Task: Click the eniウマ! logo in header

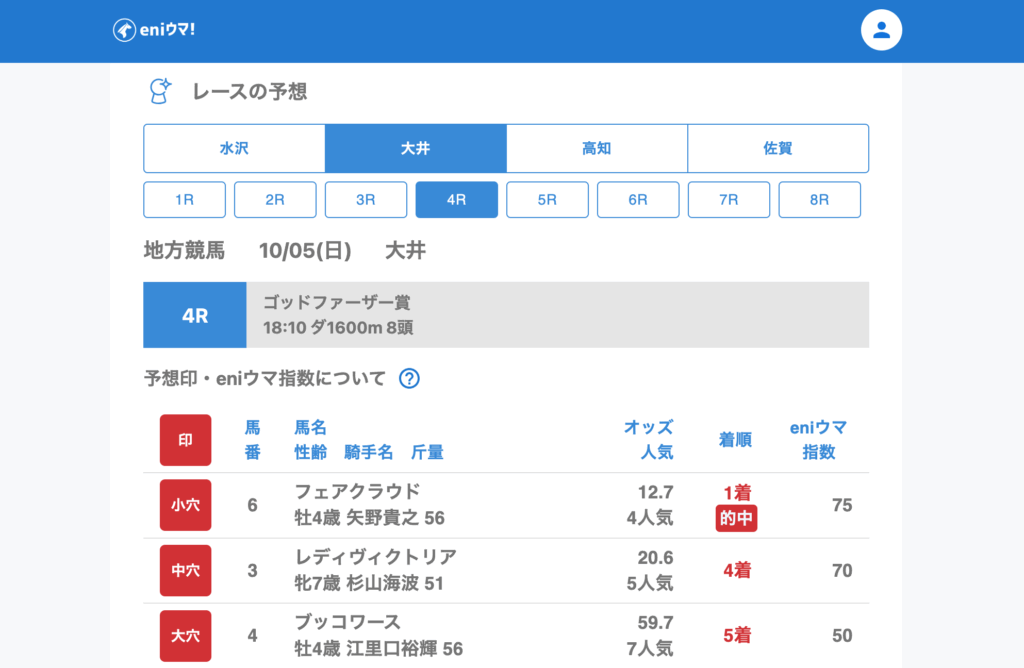Action: pos(153,30)
